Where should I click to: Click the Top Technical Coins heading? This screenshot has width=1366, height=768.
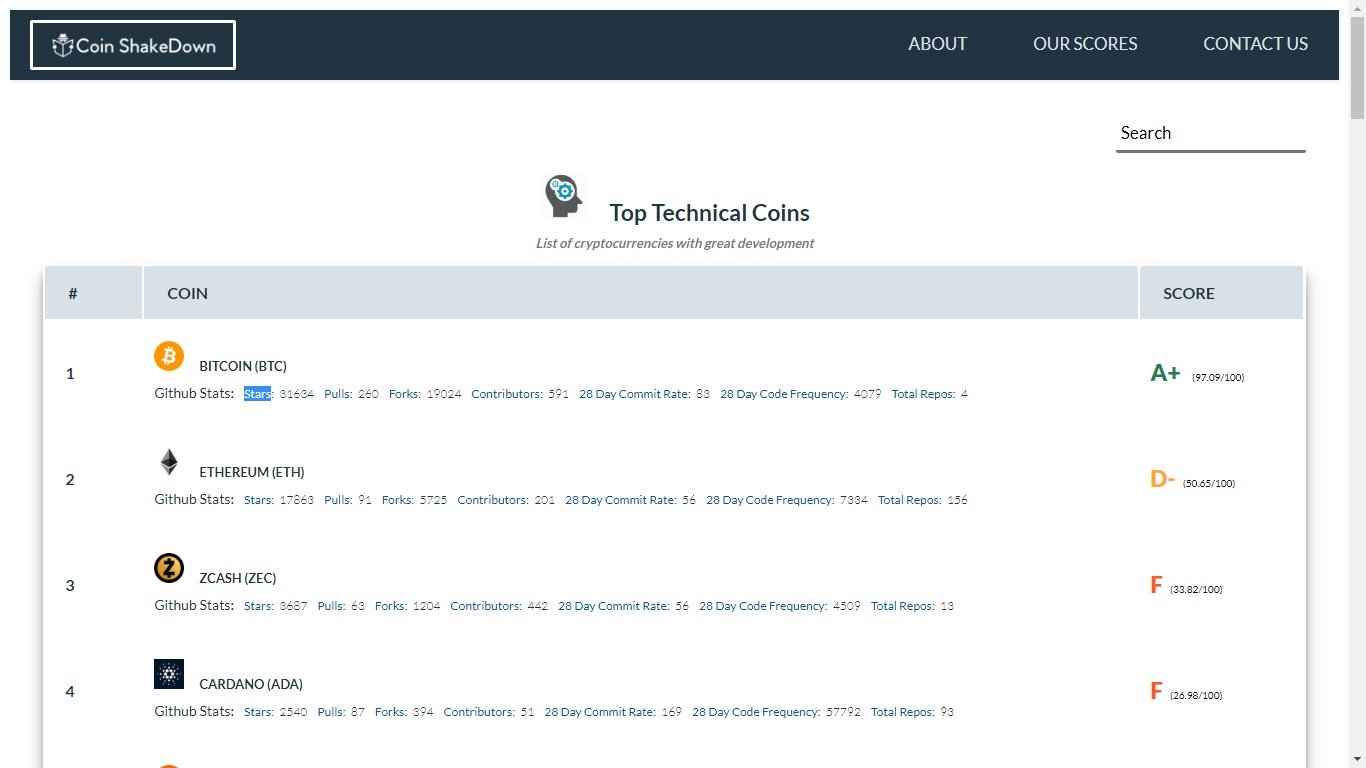point(709,213)
